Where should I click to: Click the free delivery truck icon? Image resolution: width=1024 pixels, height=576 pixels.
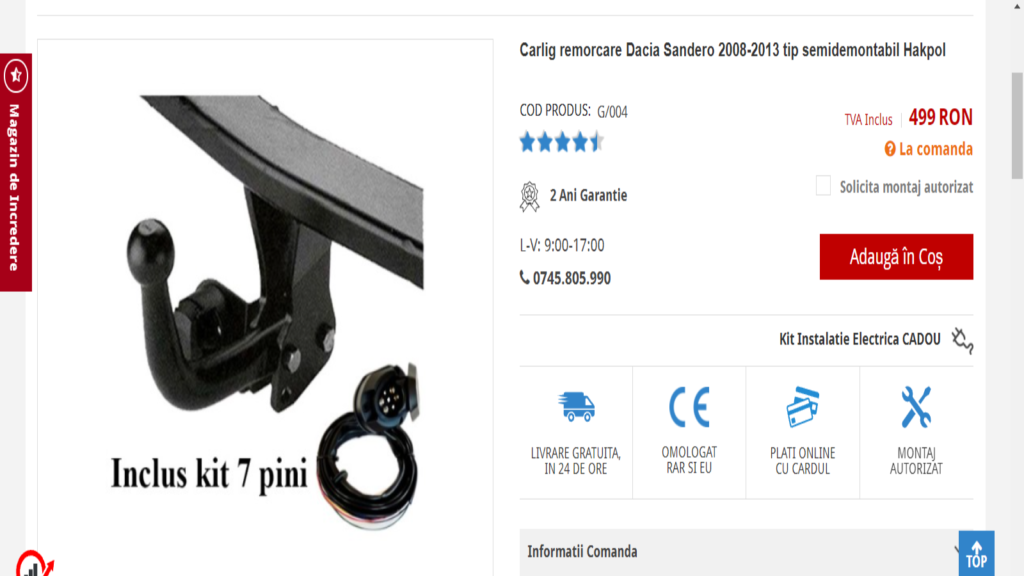(576, 406)
